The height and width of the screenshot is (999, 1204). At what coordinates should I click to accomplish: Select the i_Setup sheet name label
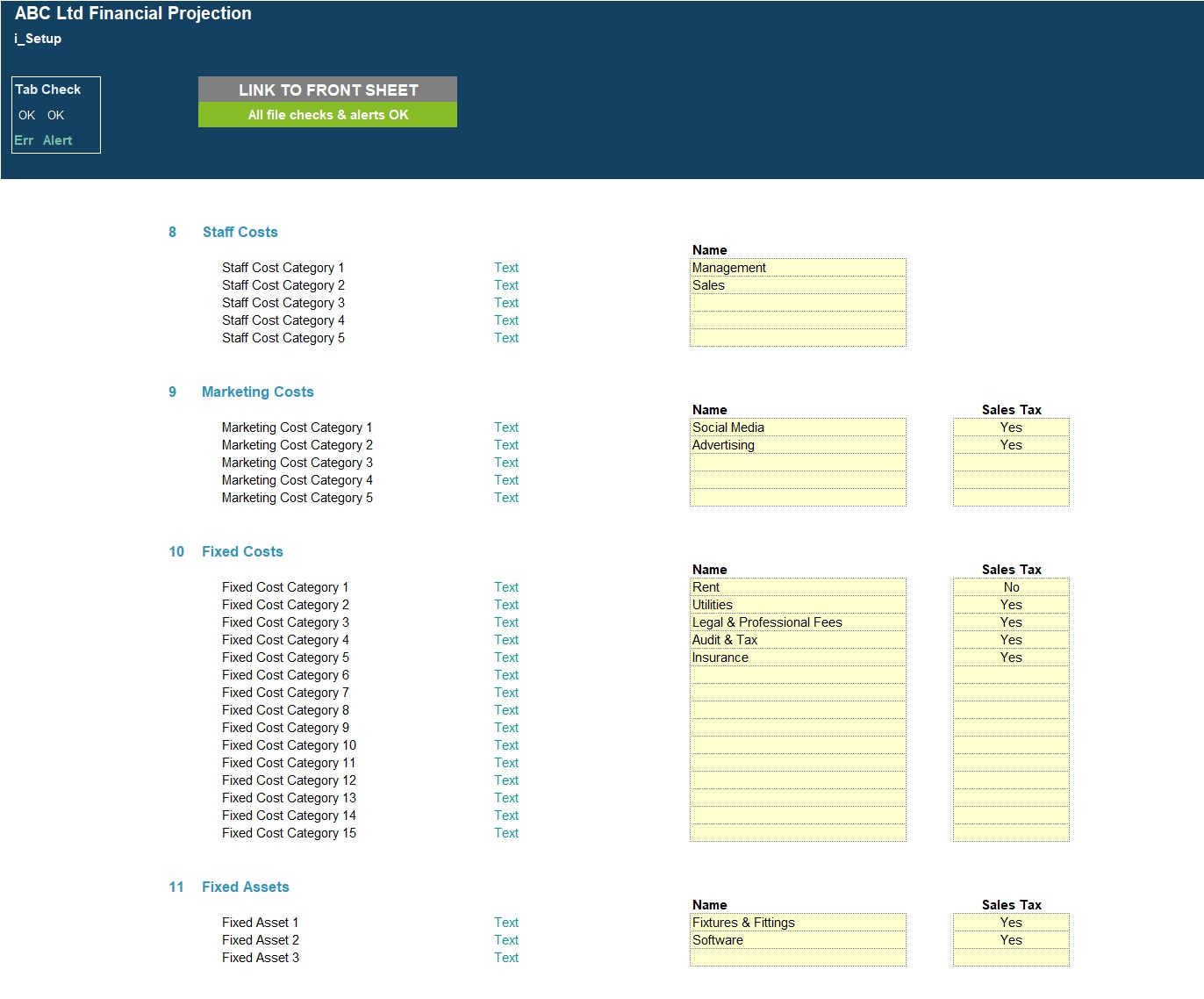(x=38, y=39)
